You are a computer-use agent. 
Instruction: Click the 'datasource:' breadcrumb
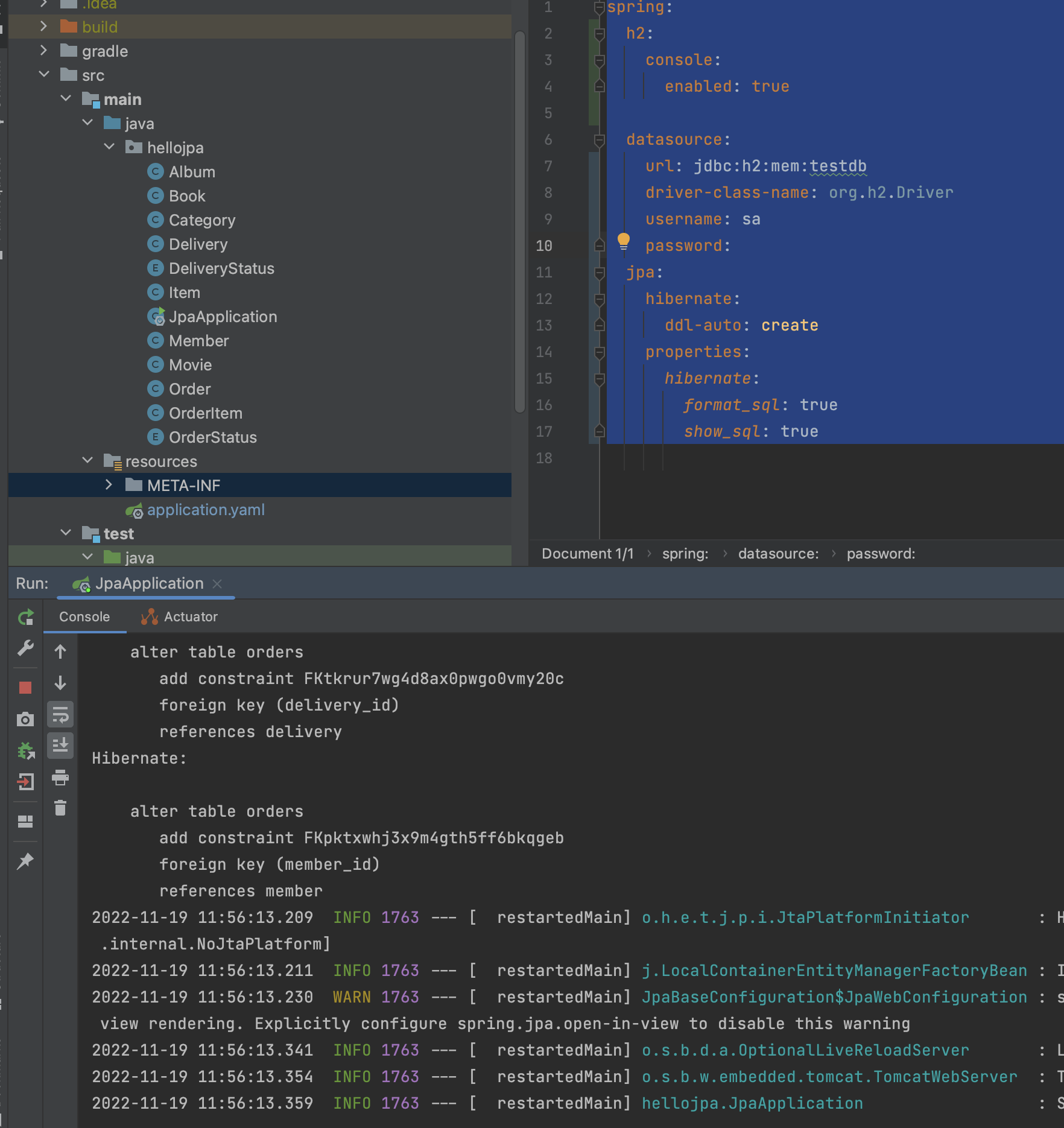778,554
